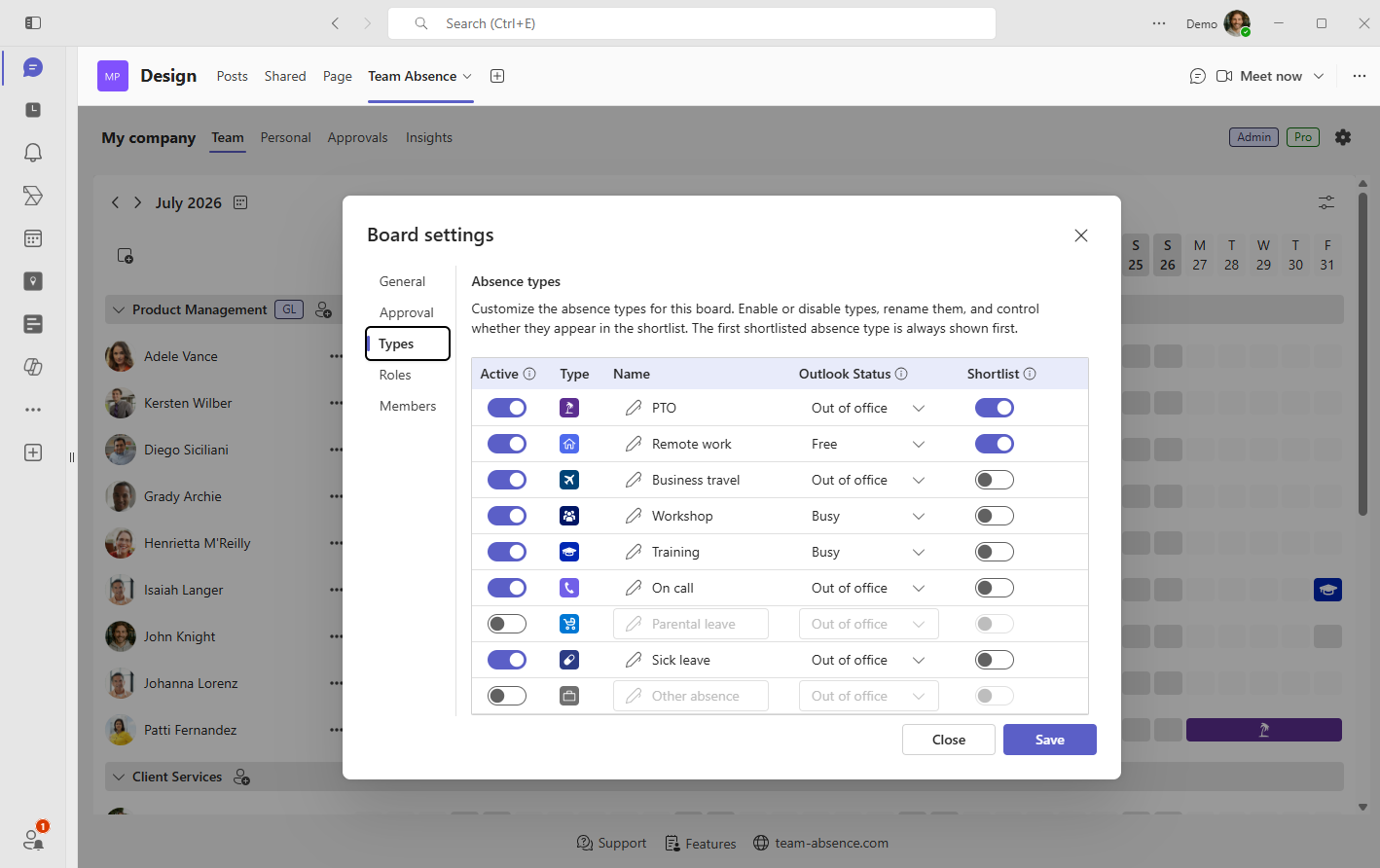Click the Close button in dialog
Screen dimensions: 1380x868
949,740
